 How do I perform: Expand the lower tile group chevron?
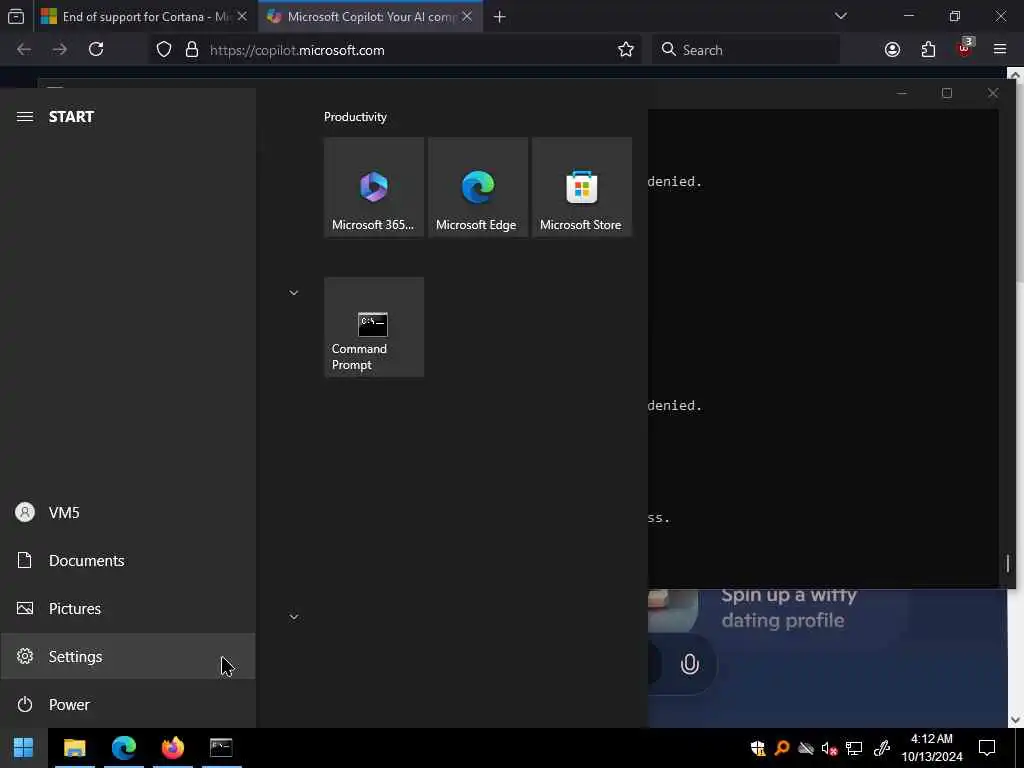[294, 616]
